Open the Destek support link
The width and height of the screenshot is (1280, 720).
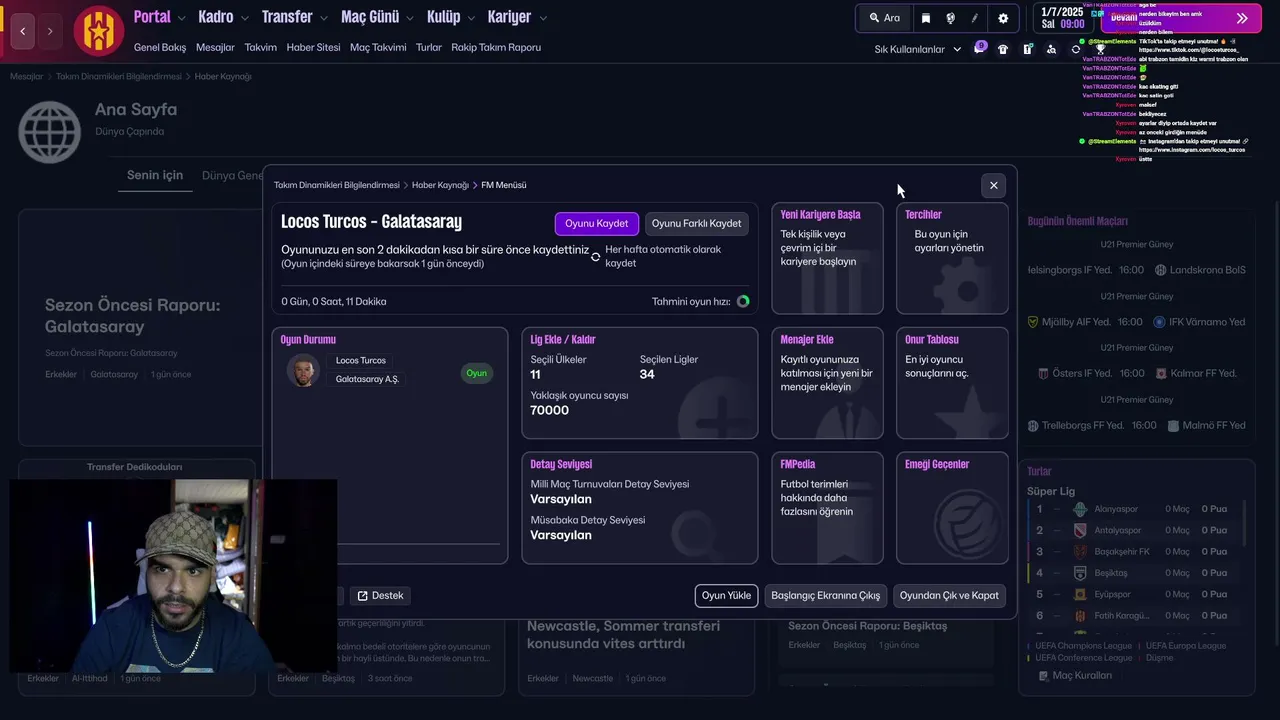380,595
